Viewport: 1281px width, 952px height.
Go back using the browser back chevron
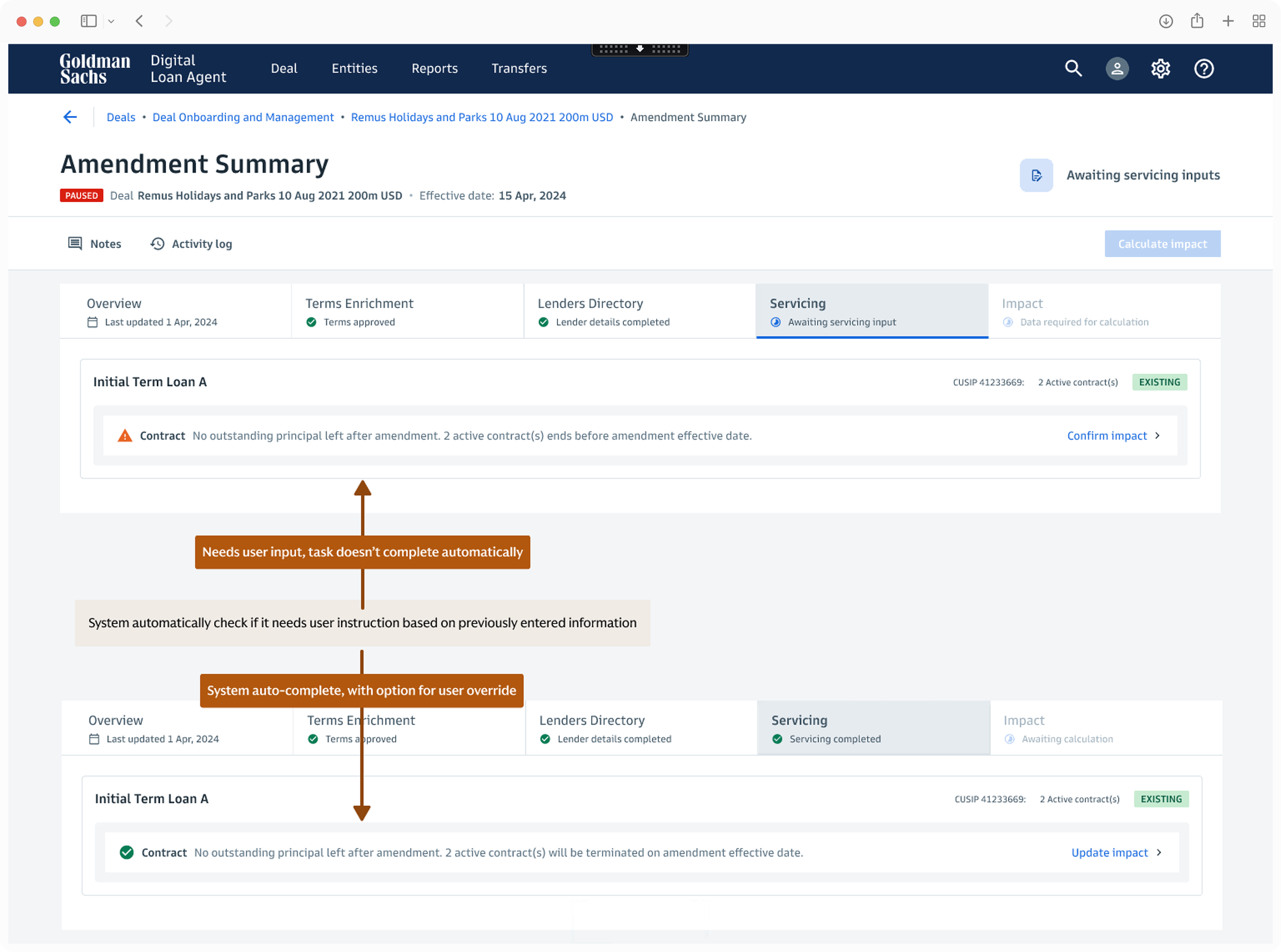(x=140, y=22)
